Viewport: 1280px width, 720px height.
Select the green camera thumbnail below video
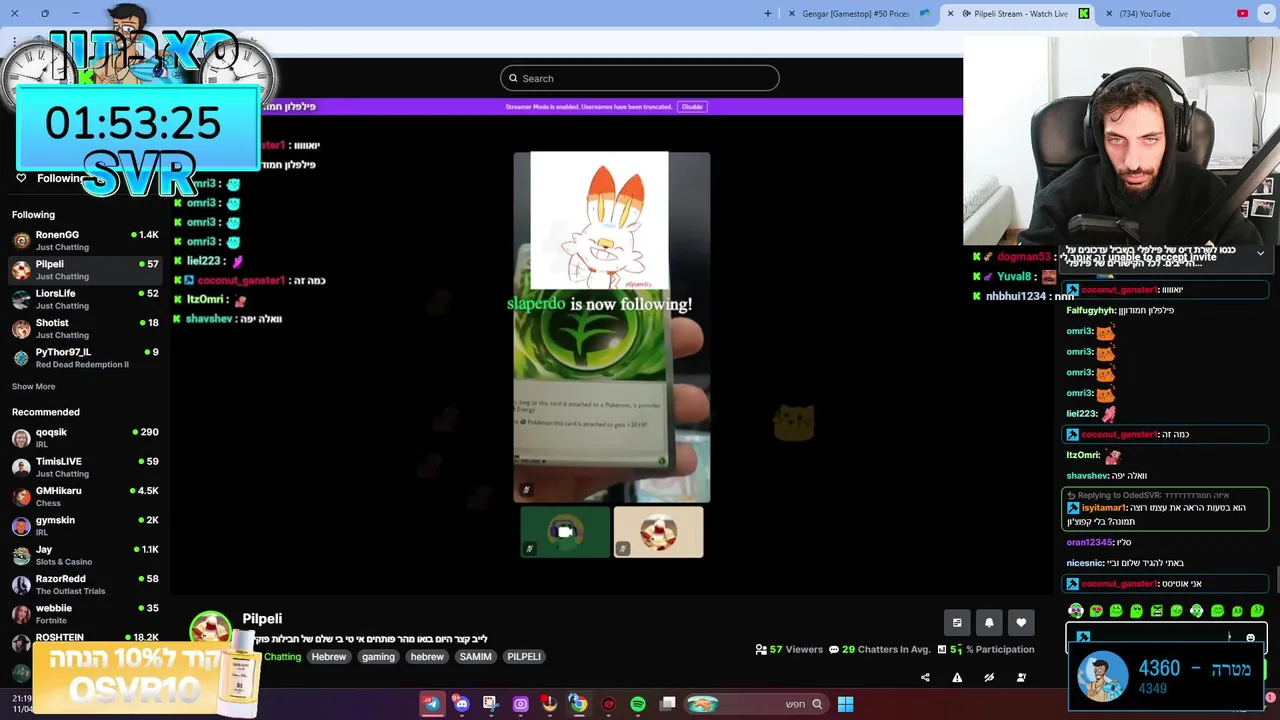[565, 531]
